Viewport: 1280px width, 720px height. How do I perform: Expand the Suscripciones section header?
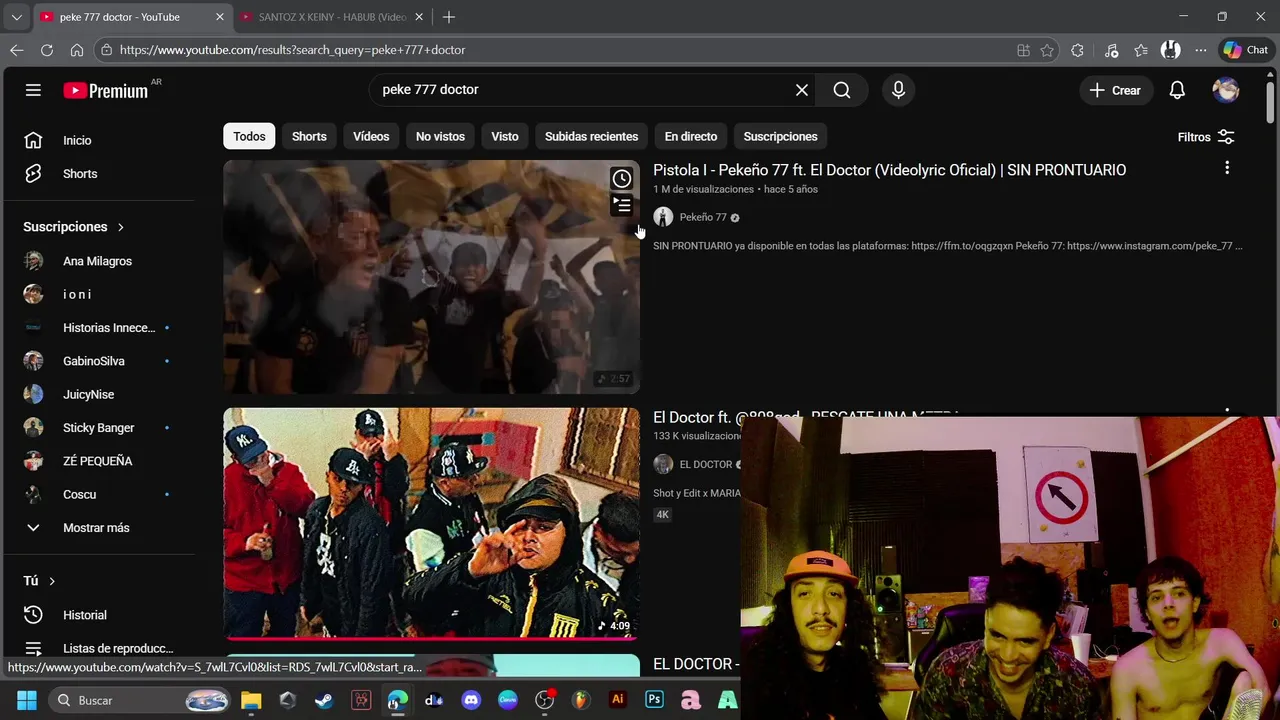click(x=74, y=227)
